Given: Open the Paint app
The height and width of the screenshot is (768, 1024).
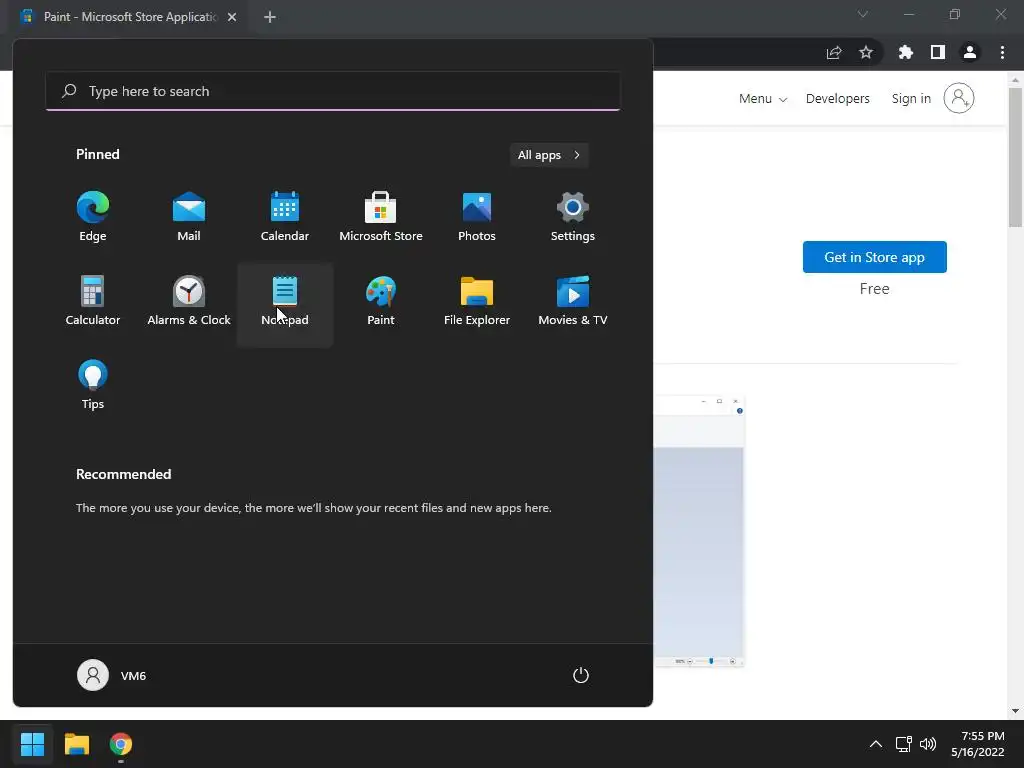Looking at the screenshot, I should (x=381, y=302).
